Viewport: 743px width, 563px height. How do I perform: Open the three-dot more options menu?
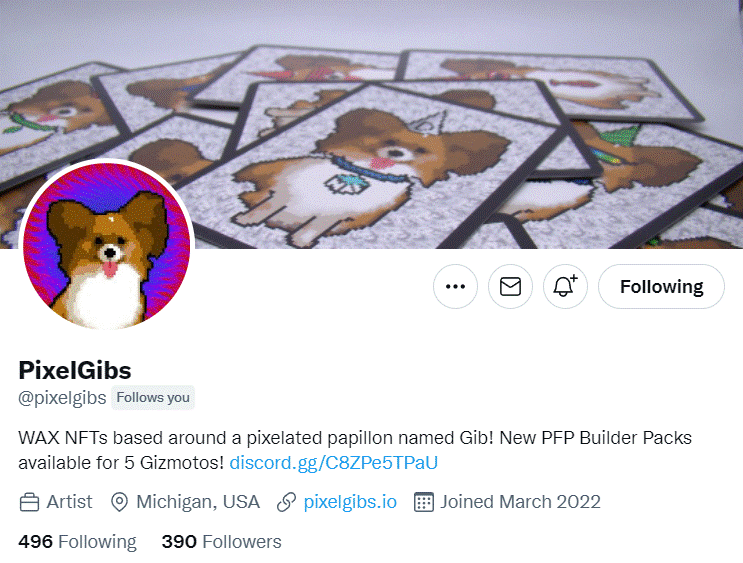tap(455, 286)
